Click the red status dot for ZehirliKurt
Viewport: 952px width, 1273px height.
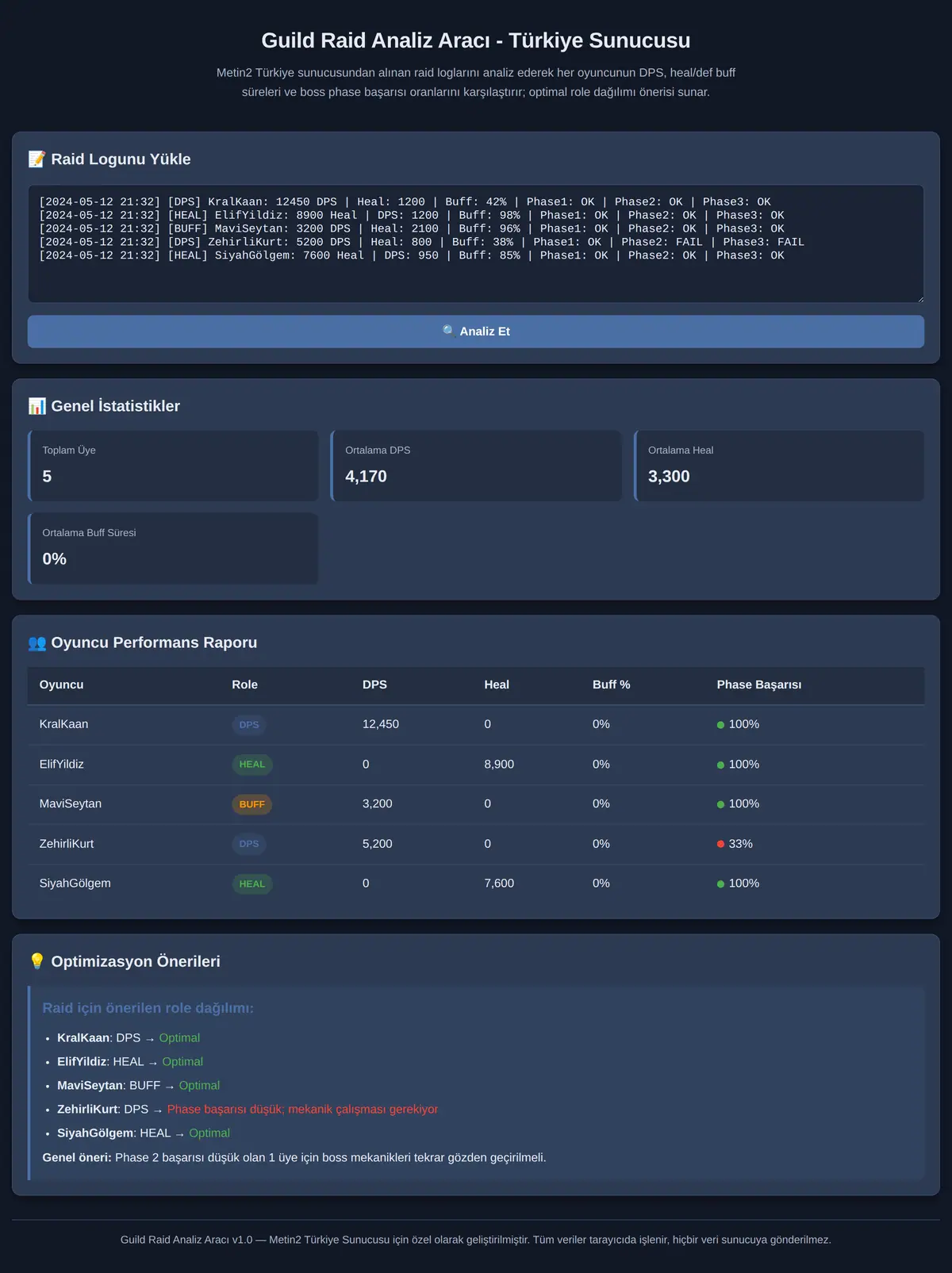[x=720, y=844]
